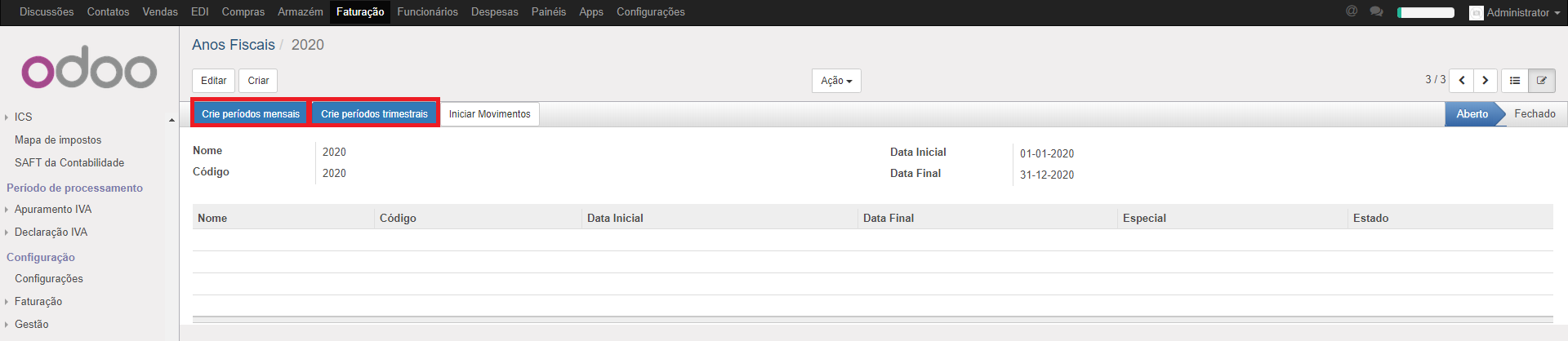
Task: Open the Funcionários menu
Action: pyautogui.click(x=427, y=12)
